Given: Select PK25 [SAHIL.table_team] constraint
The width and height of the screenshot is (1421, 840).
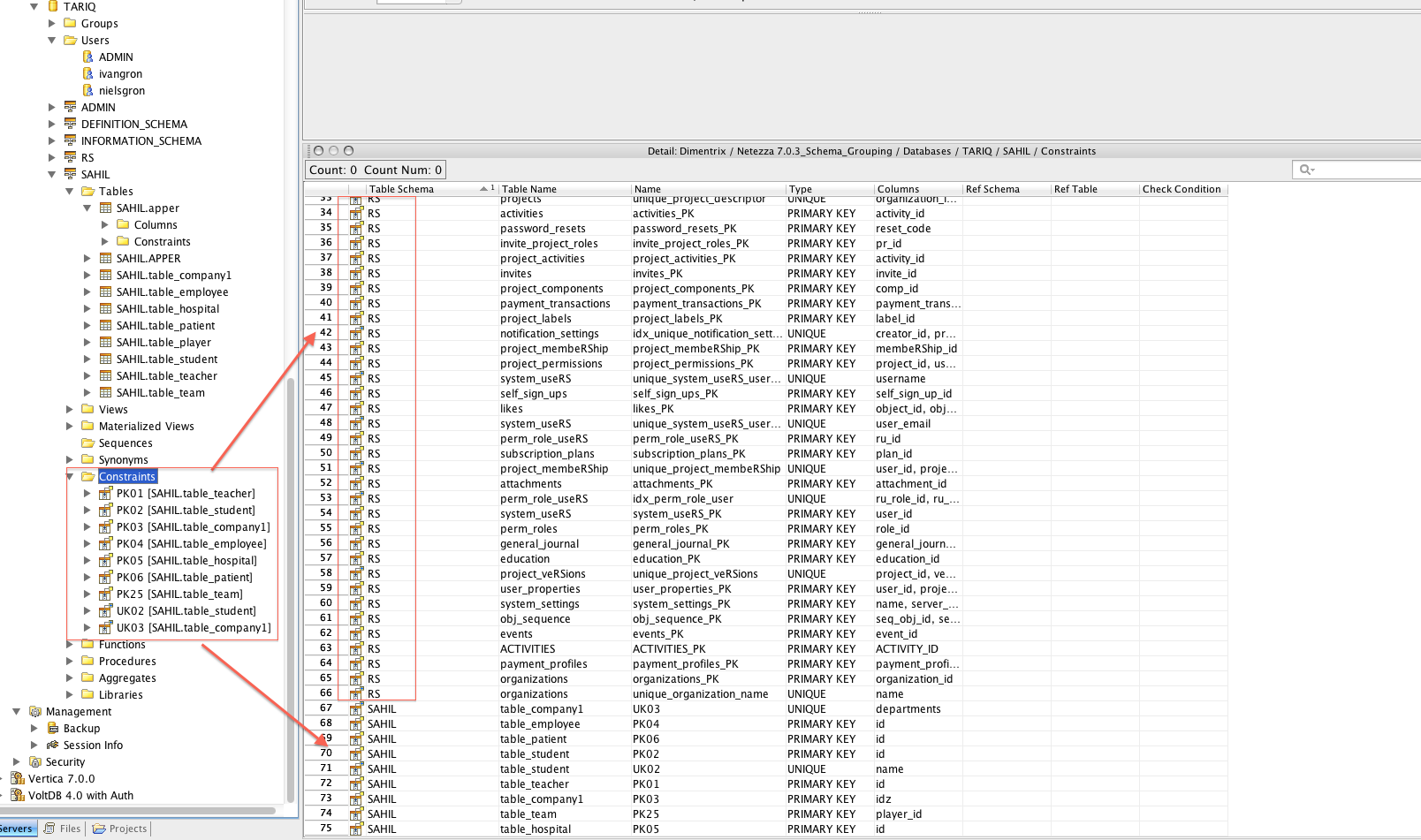Looking at the screenshot, I should tap(179, 594).
